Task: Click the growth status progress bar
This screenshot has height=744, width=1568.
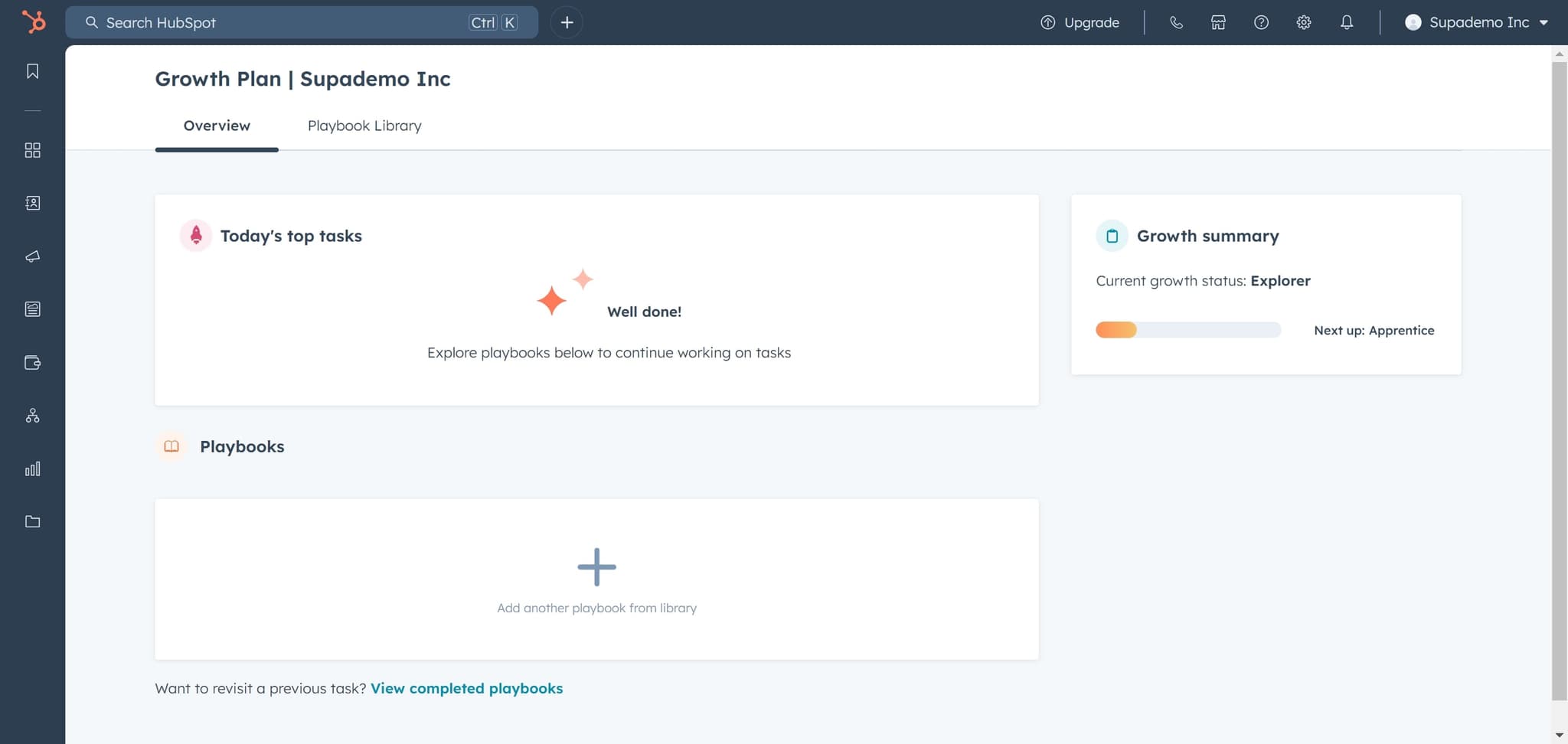Action: 1187,329
